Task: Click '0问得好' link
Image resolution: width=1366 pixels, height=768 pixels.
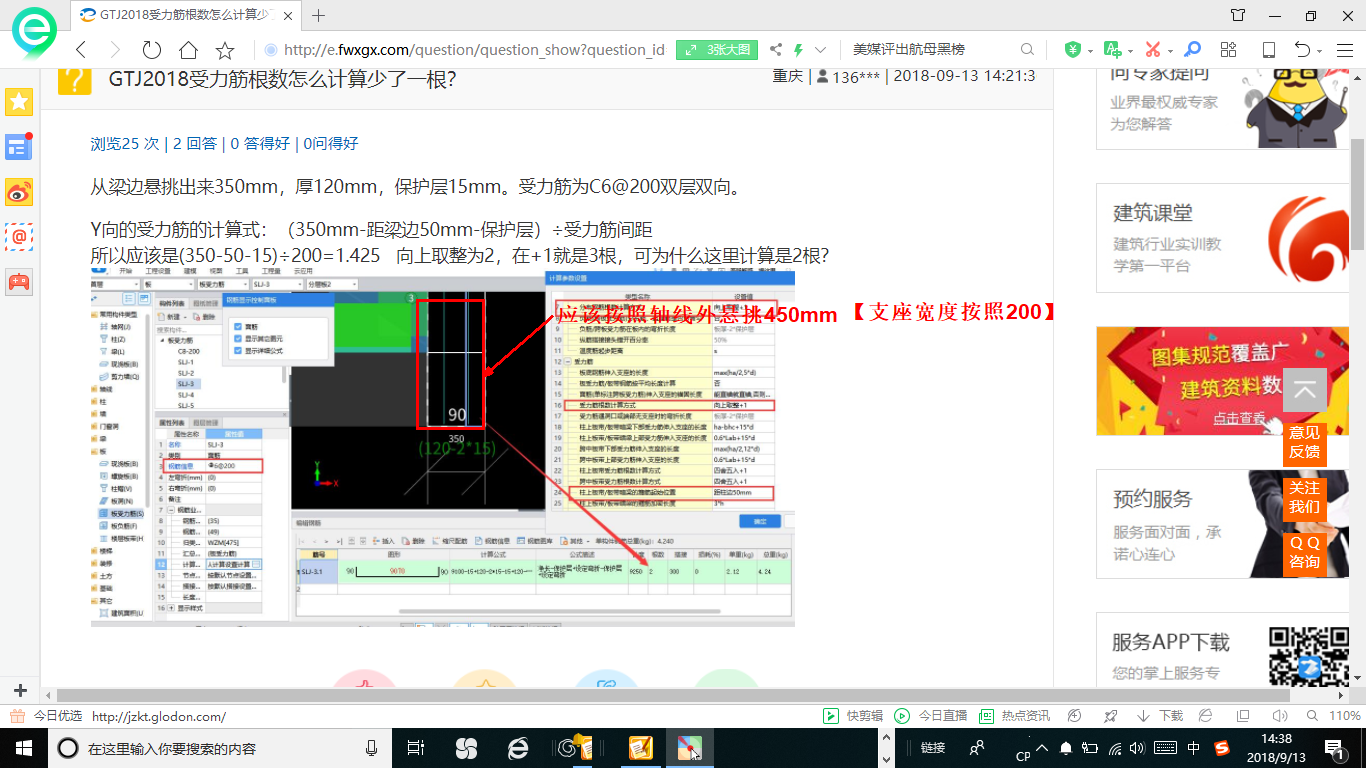Action: point(331,144)
